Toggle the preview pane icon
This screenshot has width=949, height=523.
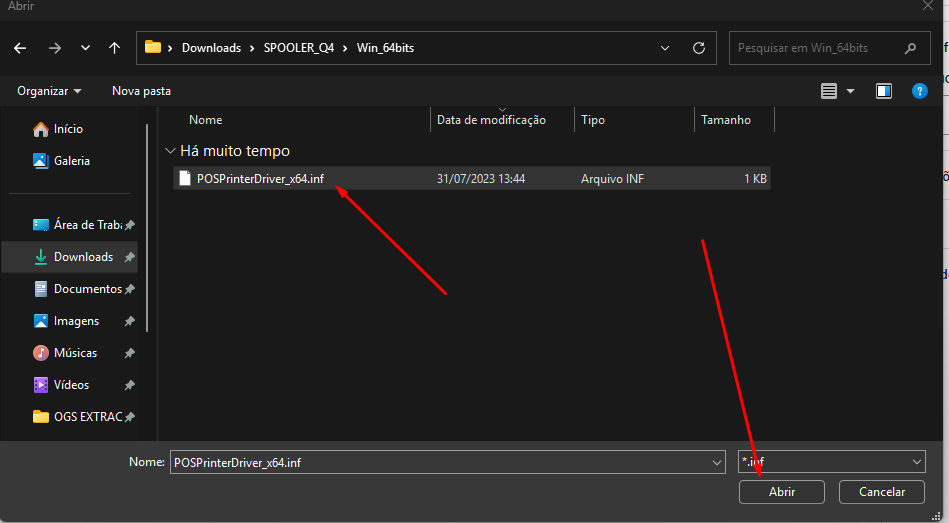884,91
